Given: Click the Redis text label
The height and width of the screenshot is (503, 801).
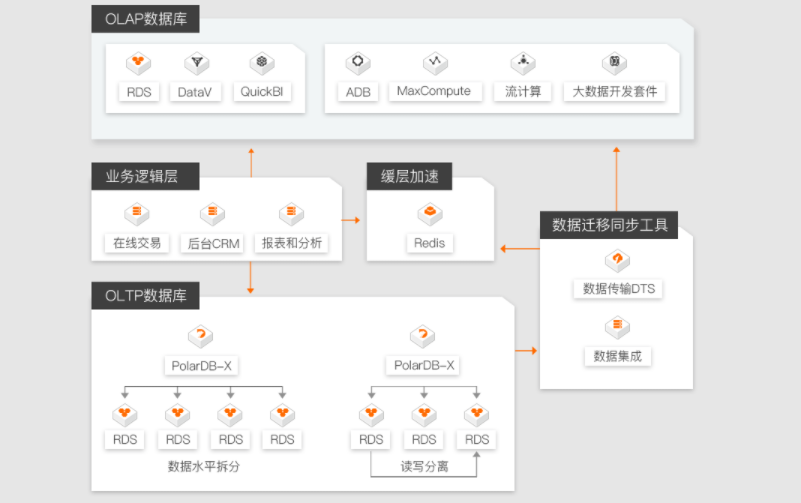Looking at the screenshot, I should 430,243.
